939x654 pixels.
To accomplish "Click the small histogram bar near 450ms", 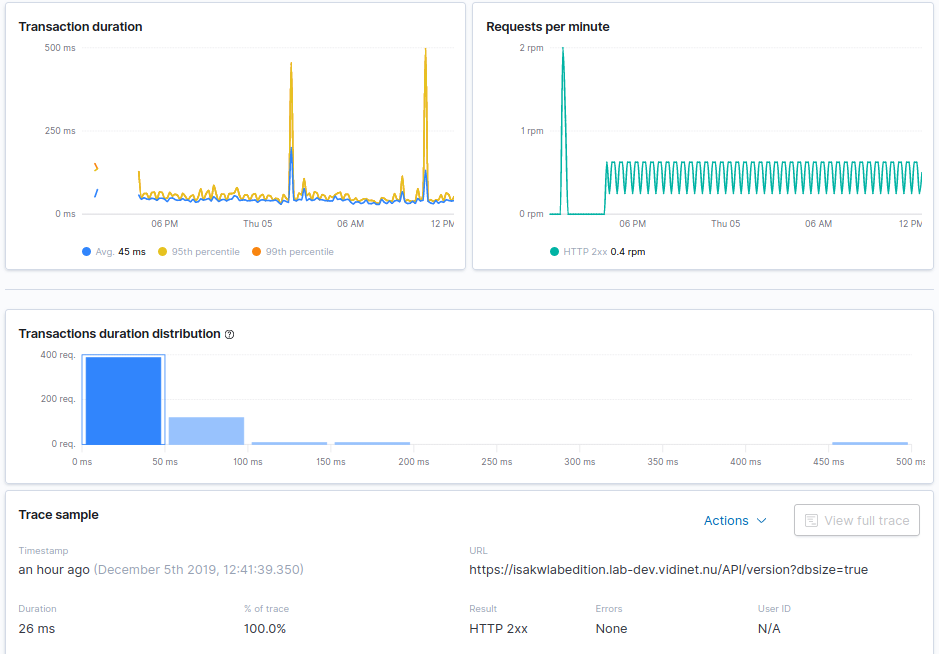I will (869, 441).
